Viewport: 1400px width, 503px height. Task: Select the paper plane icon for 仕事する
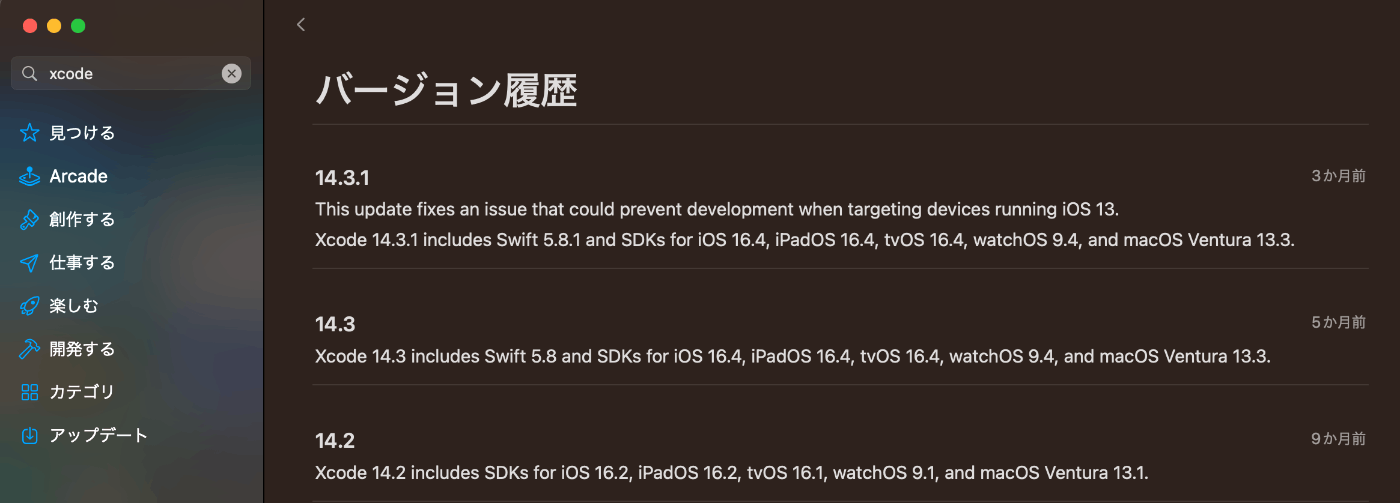29,263
